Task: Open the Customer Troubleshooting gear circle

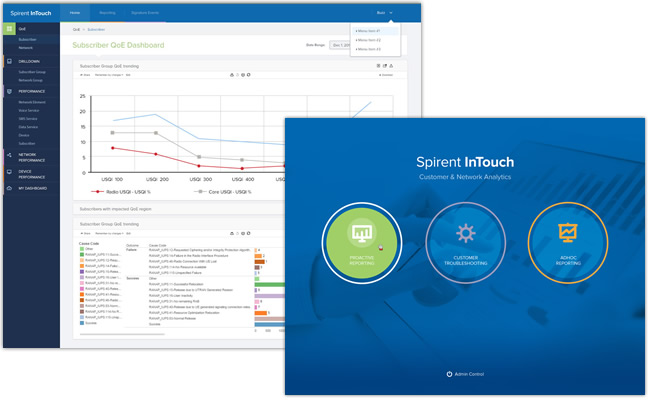Action: [465, 243]
